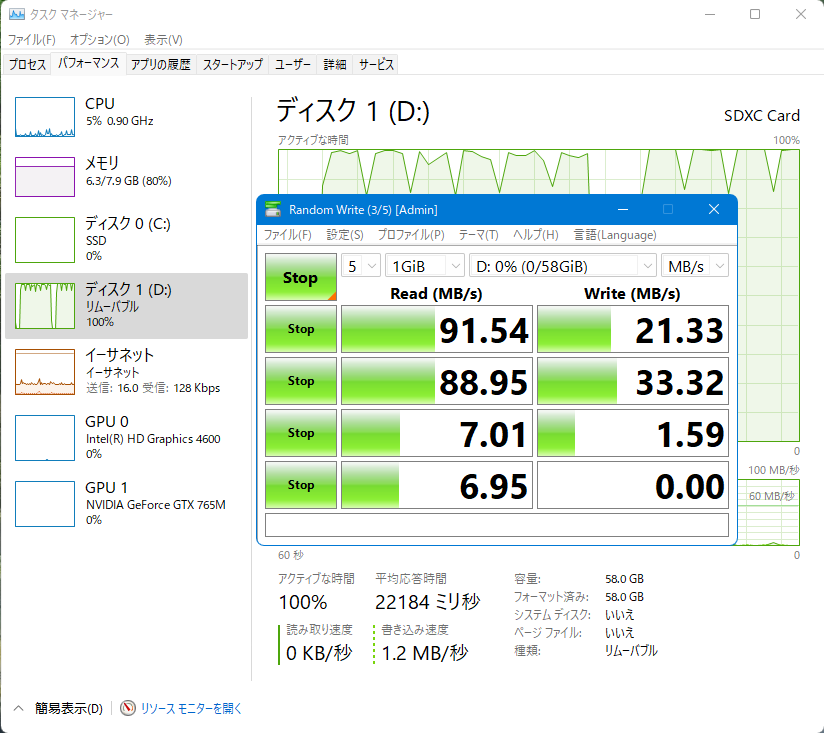Click the Task Manager title bar icon

tap(16, 14)
